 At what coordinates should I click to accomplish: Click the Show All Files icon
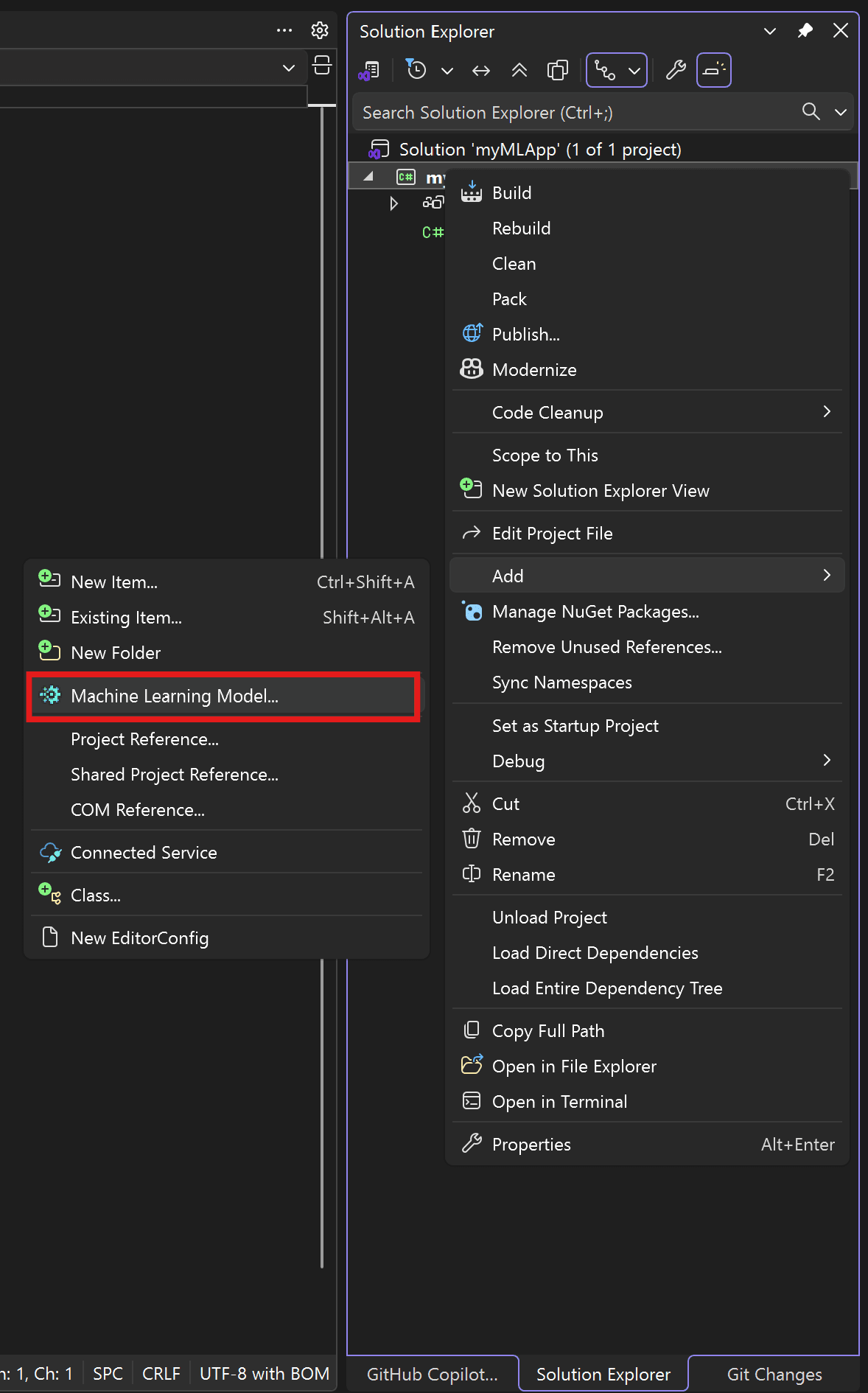pyautogui.click(x=558, y=71)
